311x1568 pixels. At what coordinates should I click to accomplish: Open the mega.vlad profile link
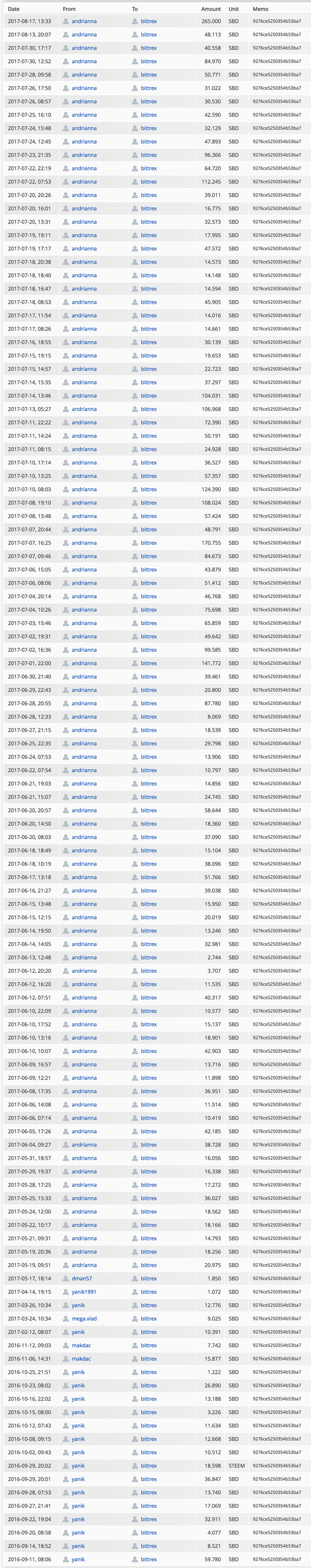pyautogui.click(x=84, y=1319)
